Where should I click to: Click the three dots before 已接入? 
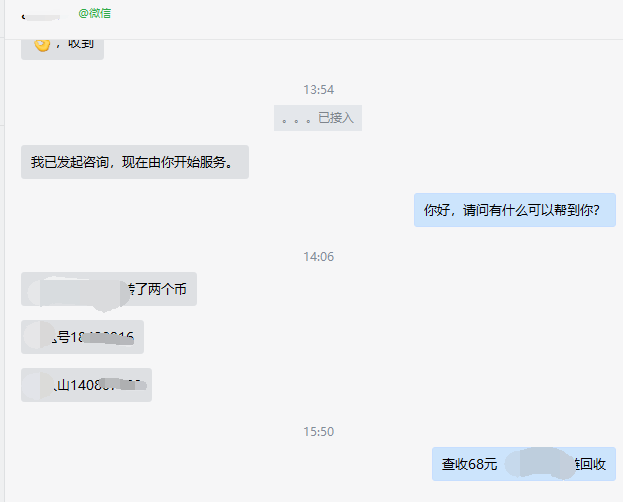[296, 120]
